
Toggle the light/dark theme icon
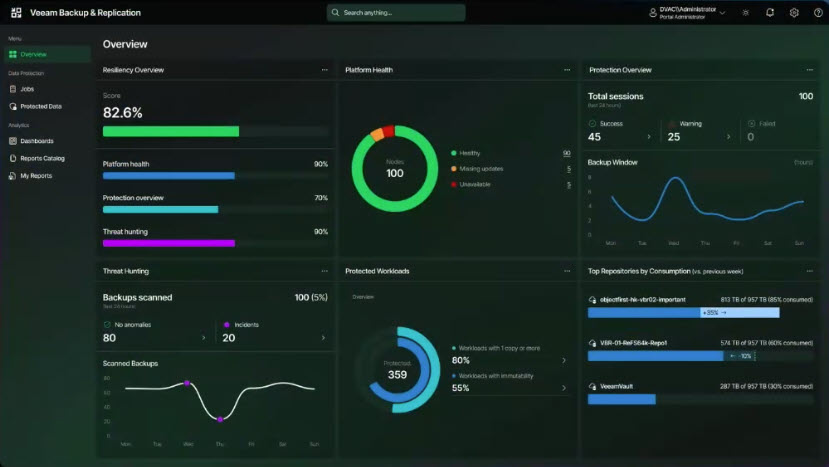point(745,13)
